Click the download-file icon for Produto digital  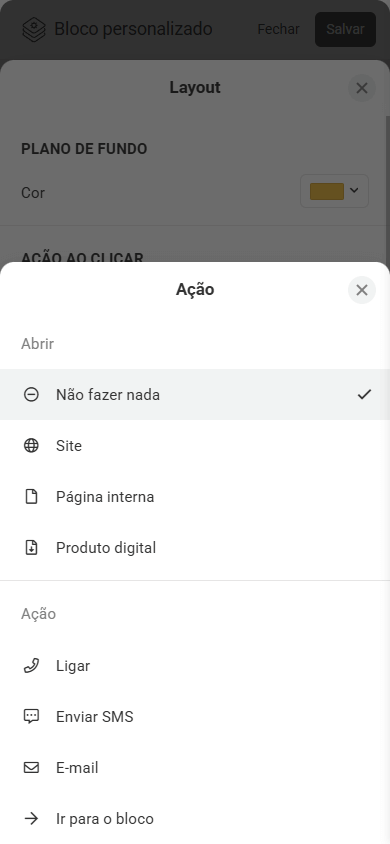(x=31, y=547)
